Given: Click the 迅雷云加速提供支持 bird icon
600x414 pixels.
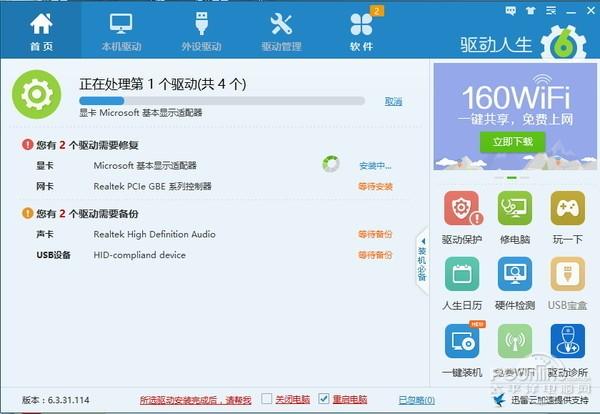Looking at the screenshot, I should pos(498,399).
